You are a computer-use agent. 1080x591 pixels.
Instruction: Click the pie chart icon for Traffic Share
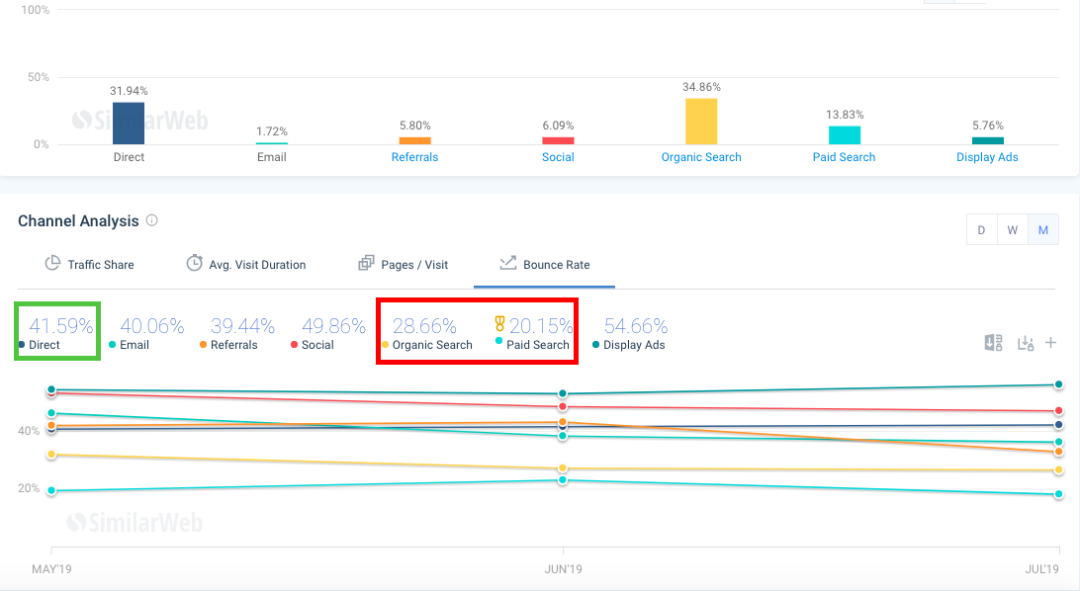click(x=53, y=264)
